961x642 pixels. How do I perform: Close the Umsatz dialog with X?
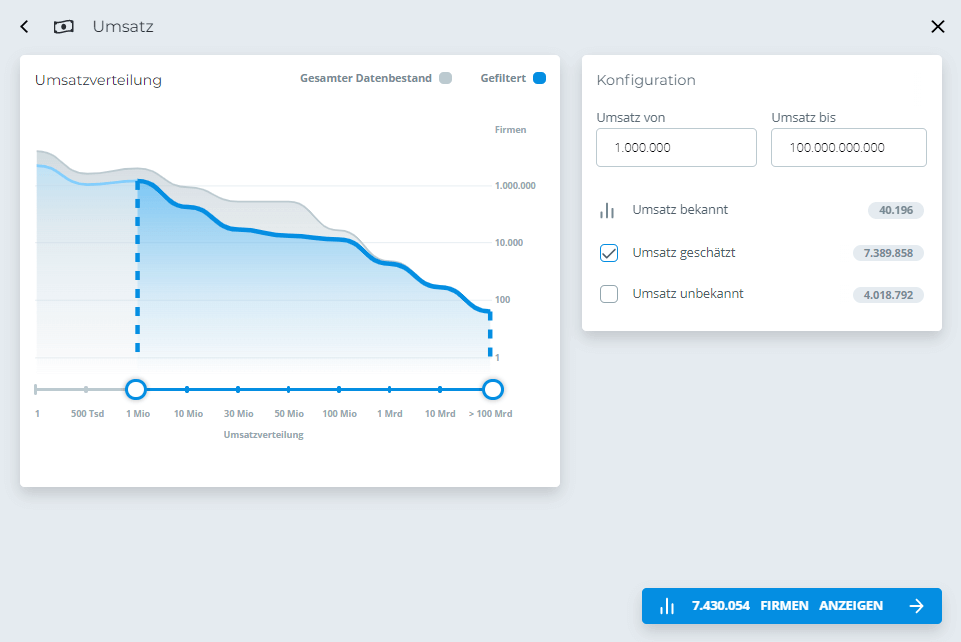[937, 27]
